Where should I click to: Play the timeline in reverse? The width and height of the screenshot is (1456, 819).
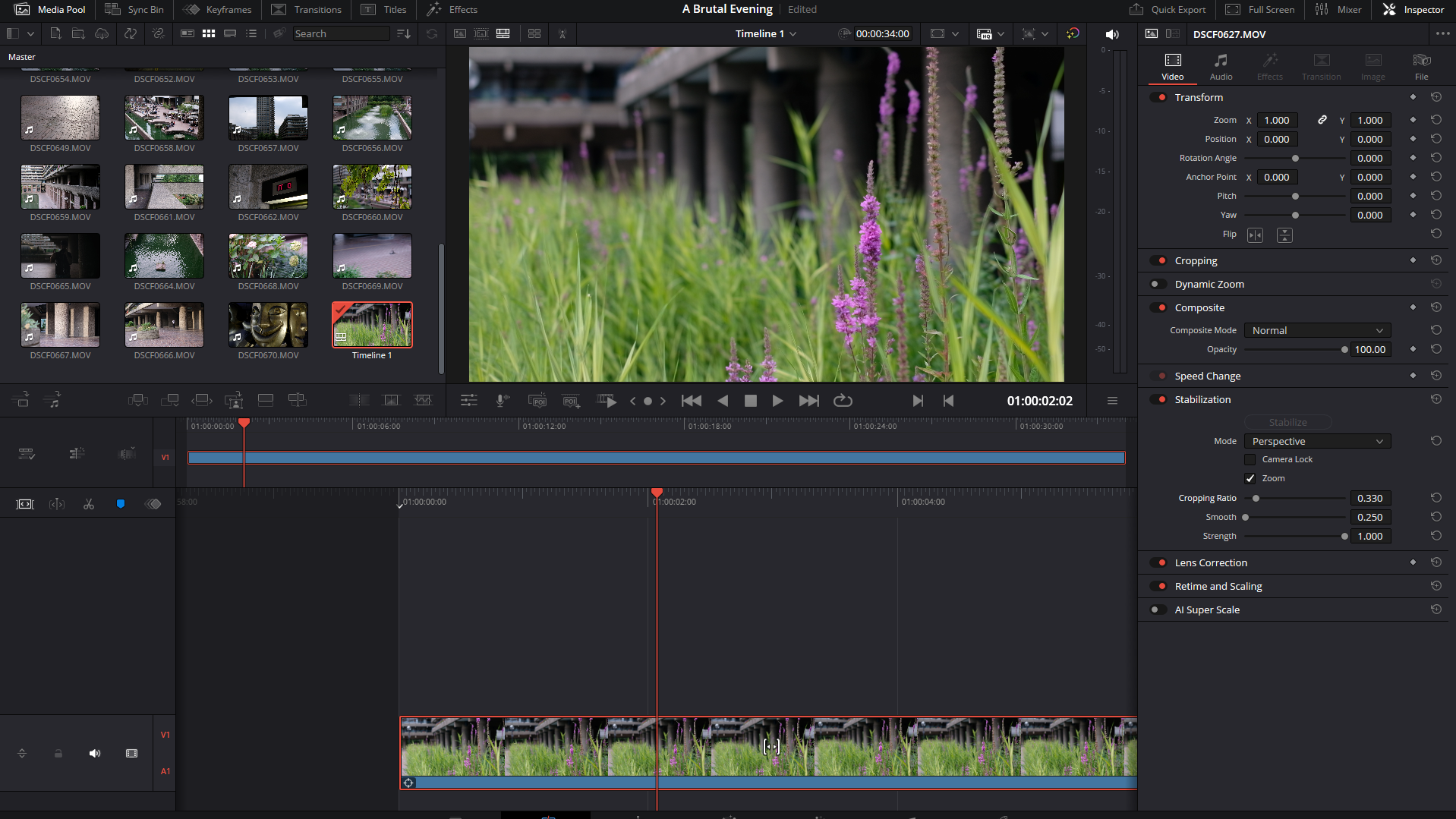click(x=723, y=401)
